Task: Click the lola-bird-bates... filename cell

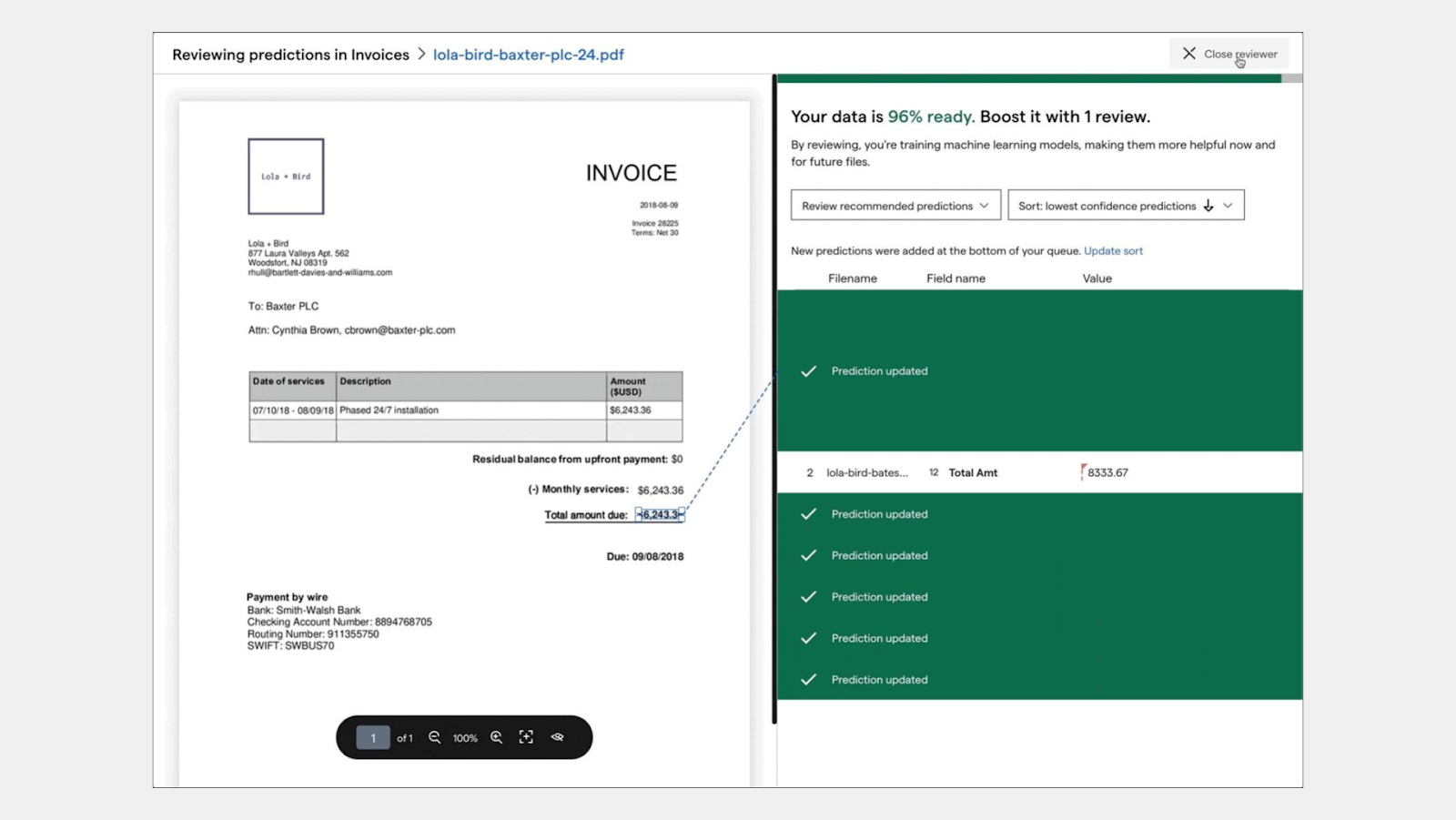Action: click(x=866, y=472)
